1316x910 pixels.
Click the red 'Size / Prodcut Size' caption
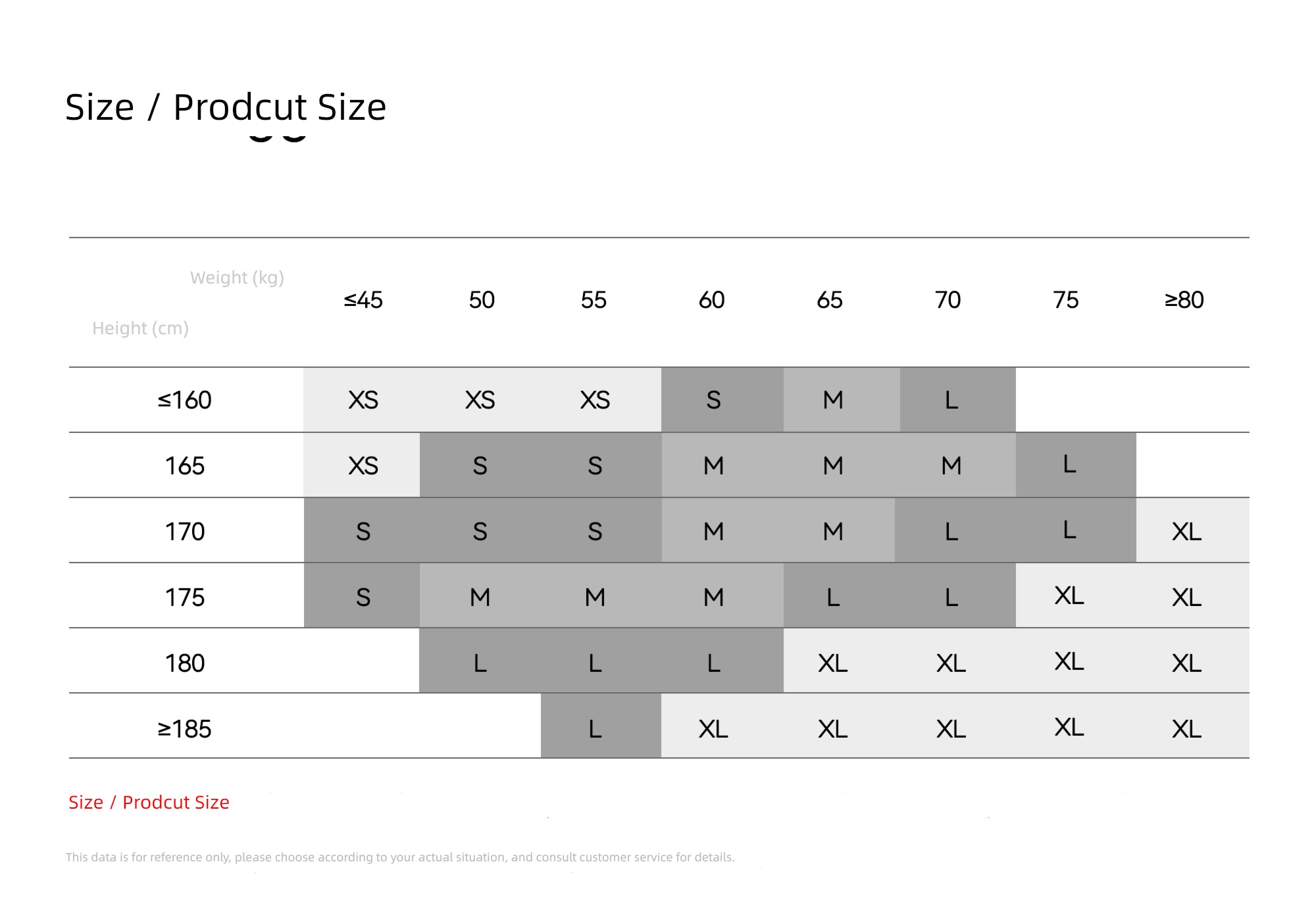(149, 802)
